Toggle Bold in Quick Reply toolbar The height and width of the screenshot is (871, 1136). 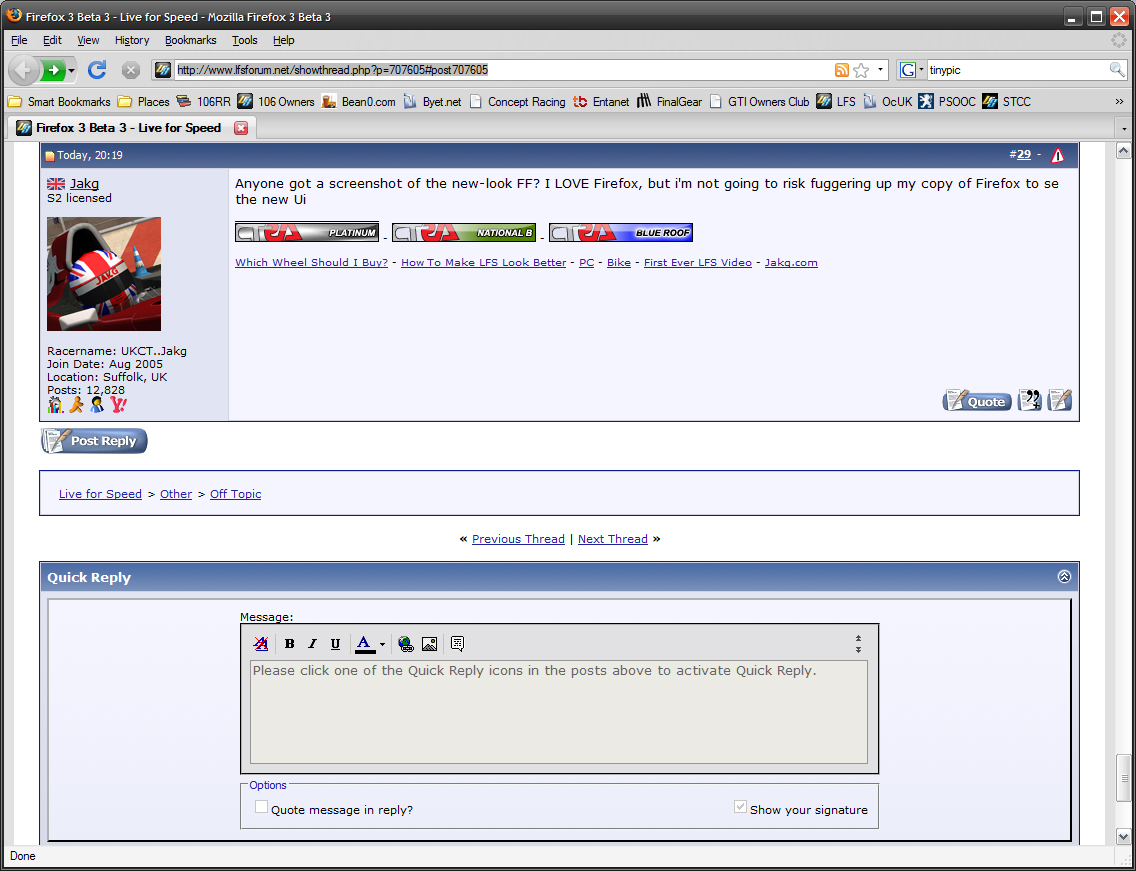click(x=289, y=643)
